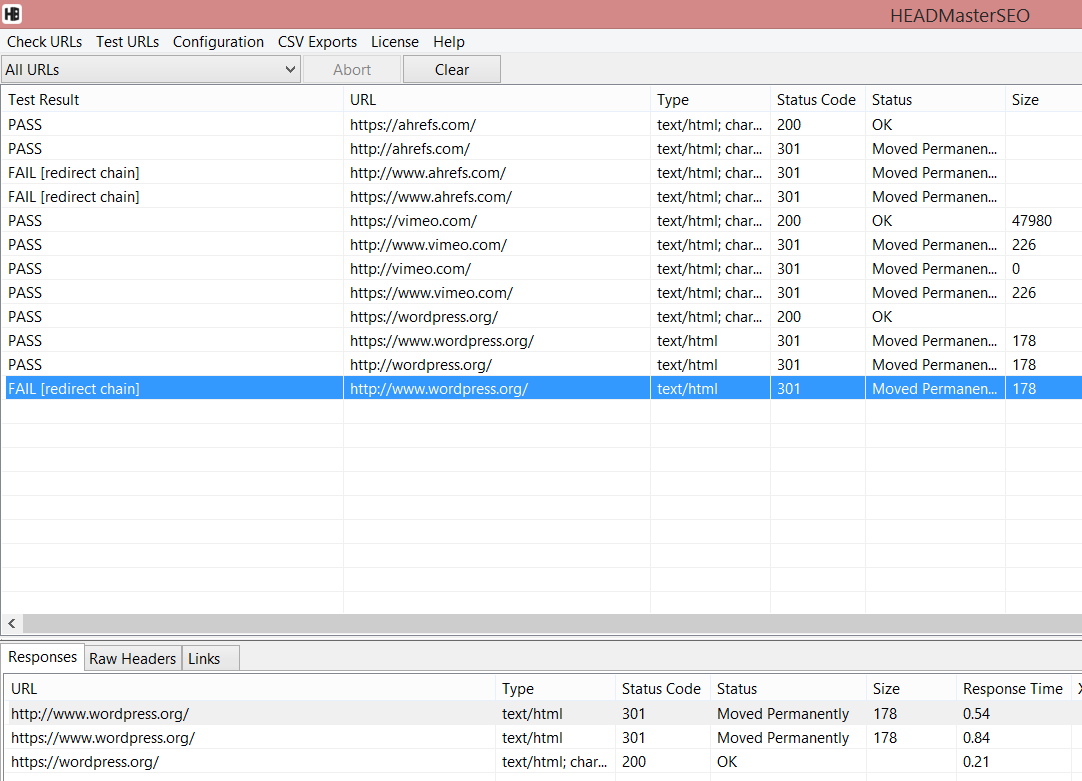Sort by Size header in results grid
The image size is (1082, 781).
point(1043,100)
